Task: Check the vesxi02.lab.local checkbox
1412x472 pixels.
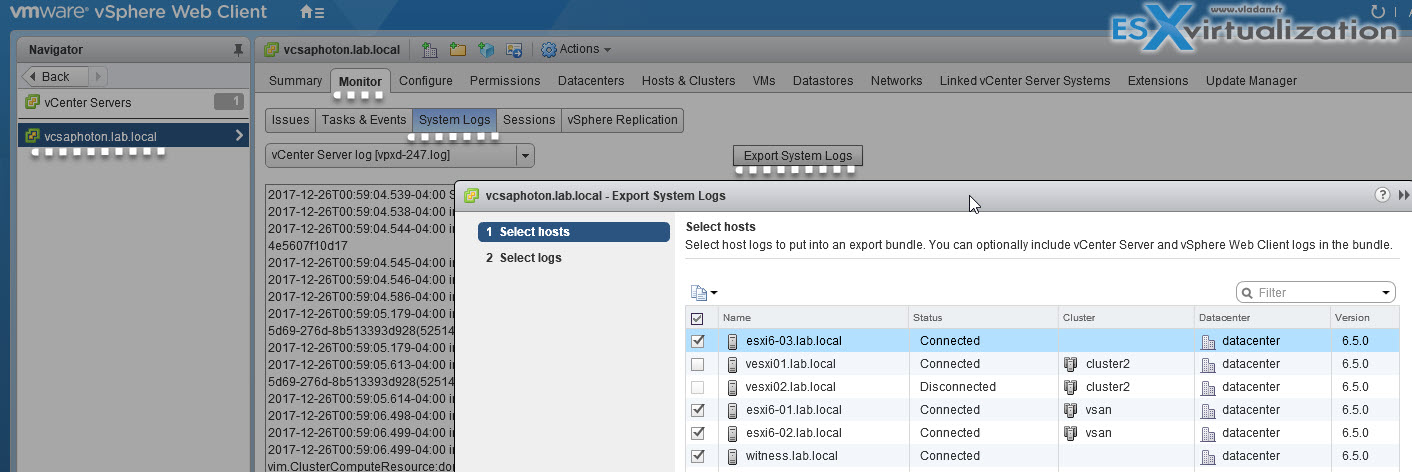Action: 697,387
